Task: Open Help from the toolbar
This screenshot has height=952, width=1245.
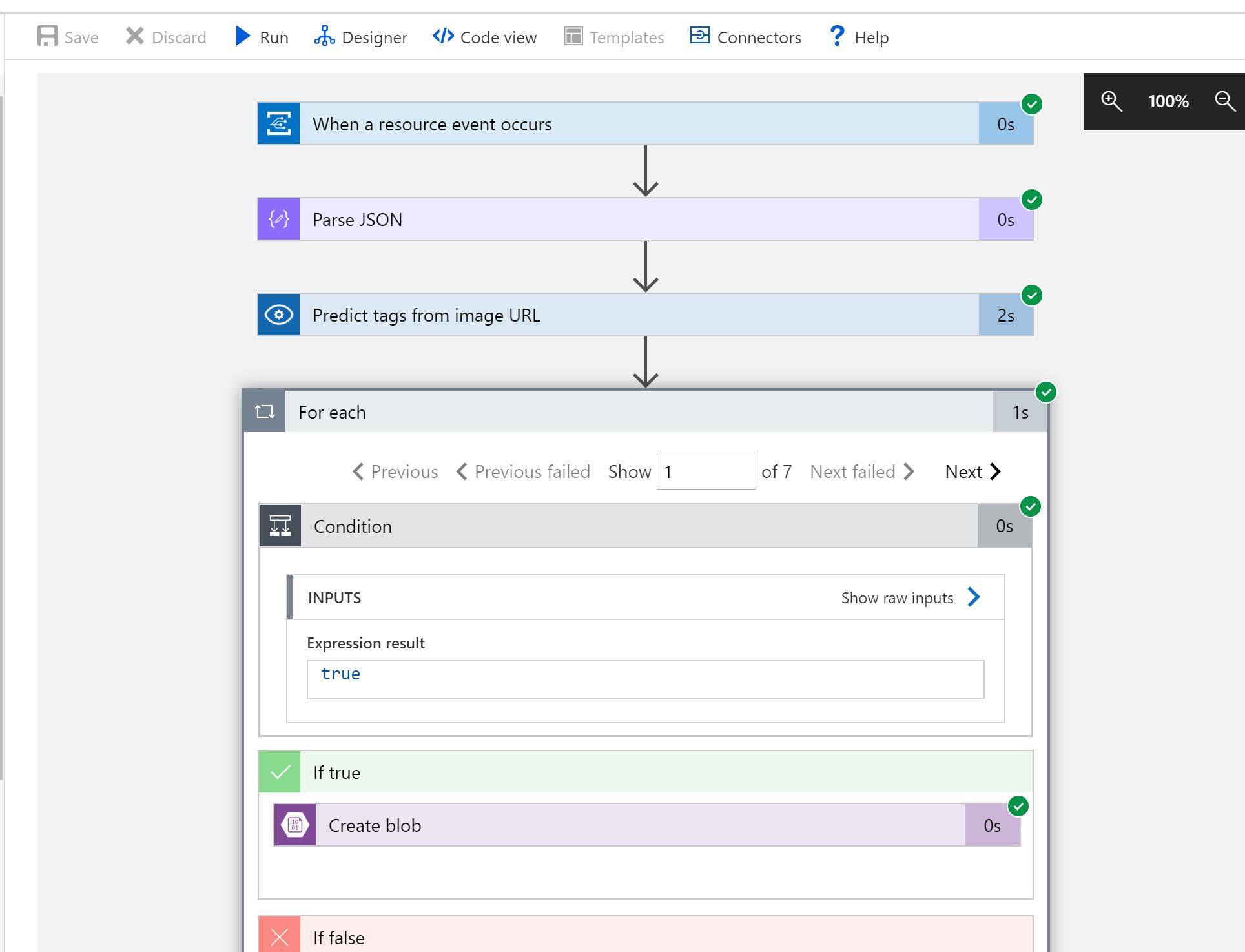Action: pyautogui.click(x=858, y=37)
